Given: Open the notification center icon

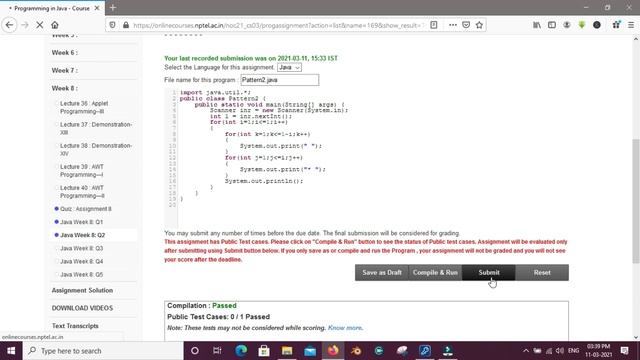Looking at the screenshot, I should (624, 351).
